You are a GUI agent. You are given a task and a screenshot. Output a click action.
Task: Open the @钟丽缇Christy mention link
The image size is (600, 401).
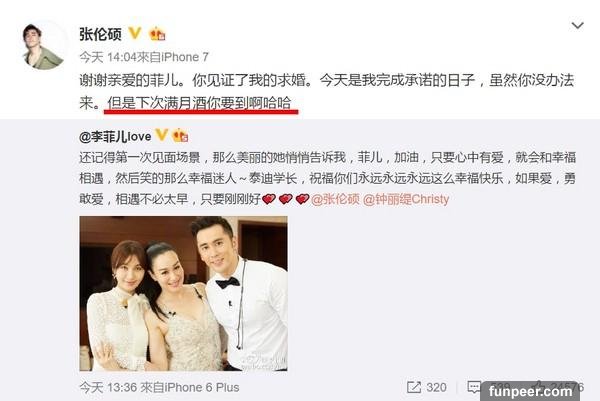coord(406,199)
